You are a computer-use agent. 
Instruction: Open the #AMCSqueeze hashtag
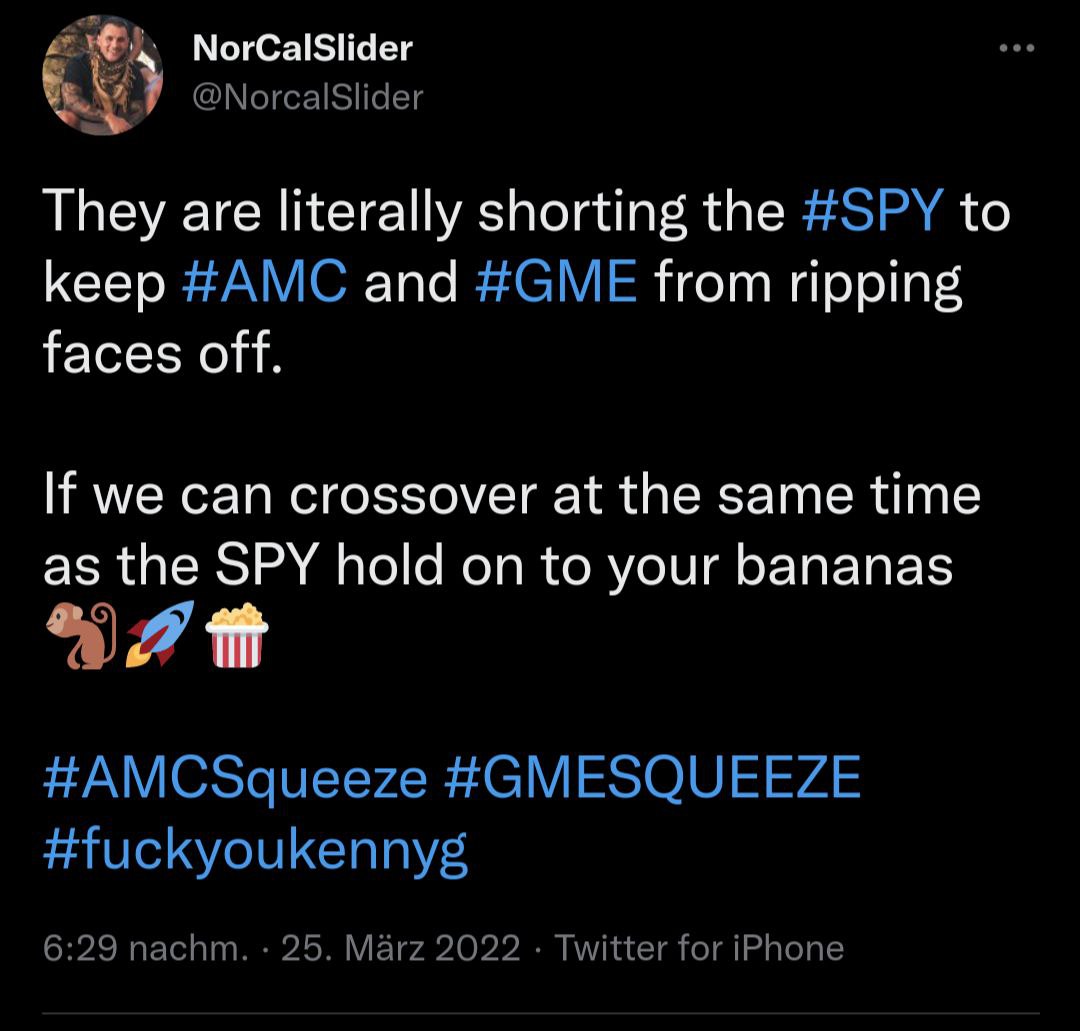pos(236,777)
